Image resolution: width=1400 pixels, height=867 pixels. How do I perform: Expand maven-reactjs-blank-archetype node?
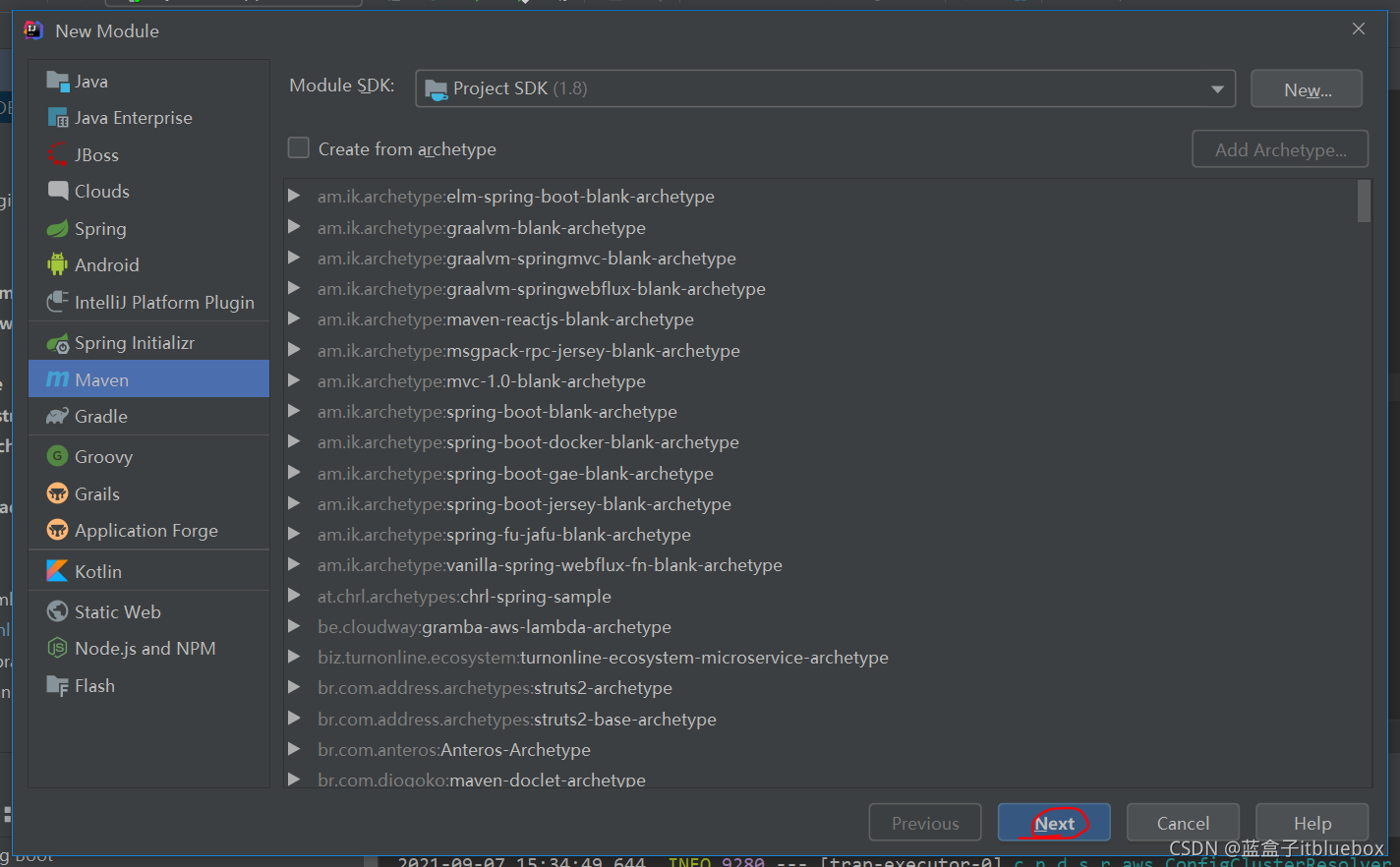(294, 318)
